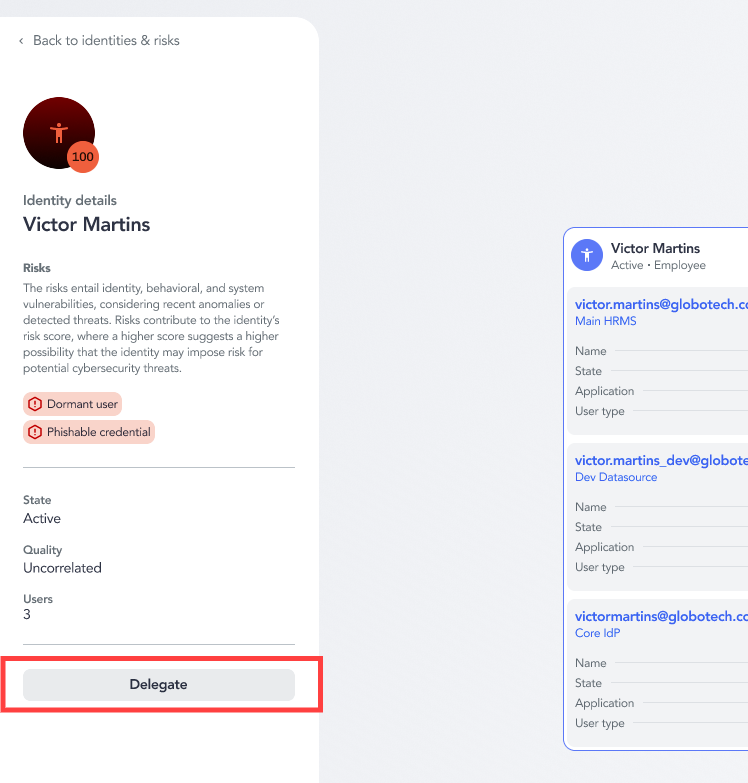Click the blue Victor Martins card avatar
The width and height of the screenshot is (748, 783).
587,255
